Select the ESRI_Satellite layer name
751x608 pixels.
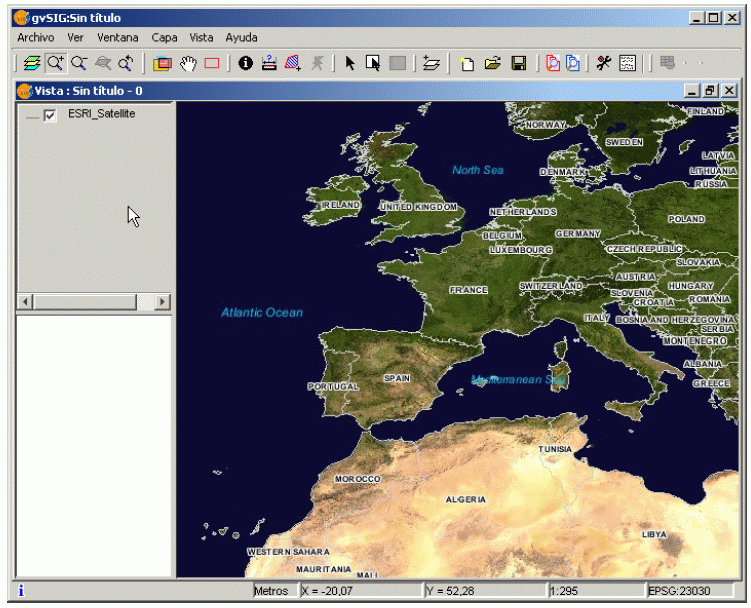(102, 114)
